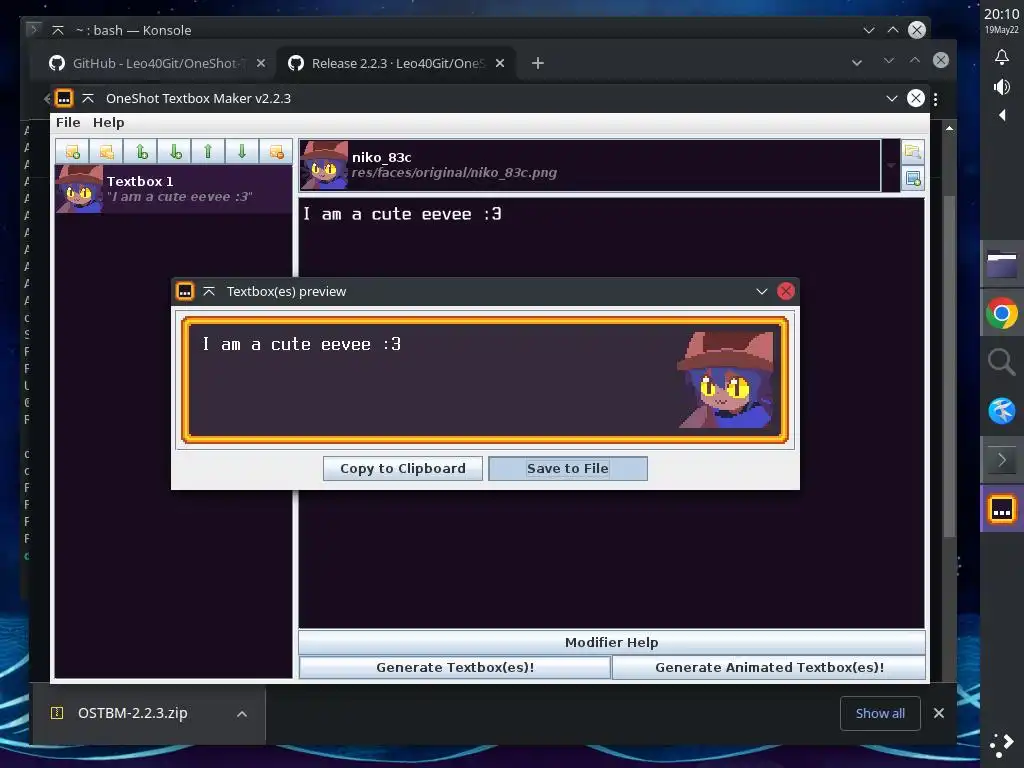Image resolution: width=1024 pixels, height=768 pixels.
Task: Click the add new textbox icon
Action: click(x=72, y=152)
